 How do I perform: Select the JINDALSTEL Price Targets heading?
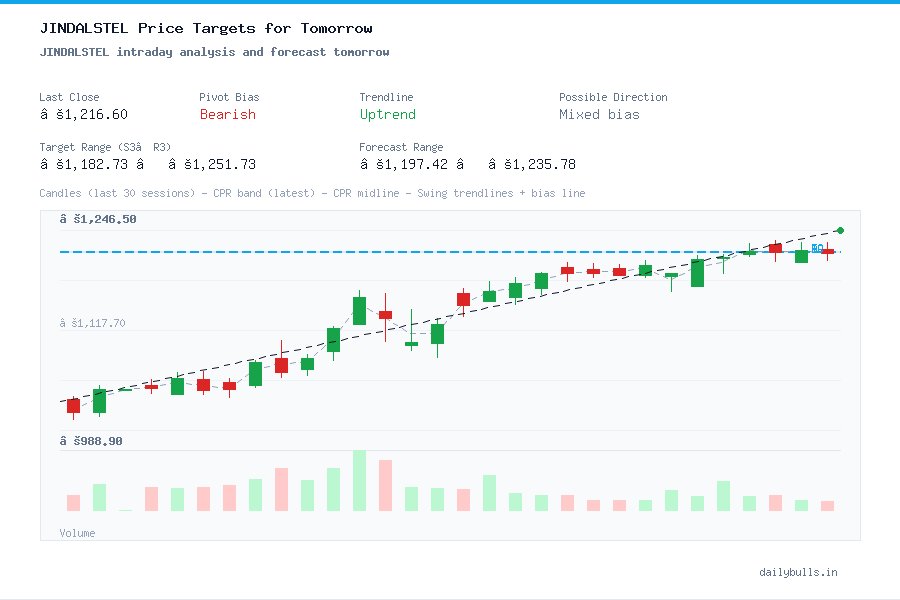click(x=204, y=28)
